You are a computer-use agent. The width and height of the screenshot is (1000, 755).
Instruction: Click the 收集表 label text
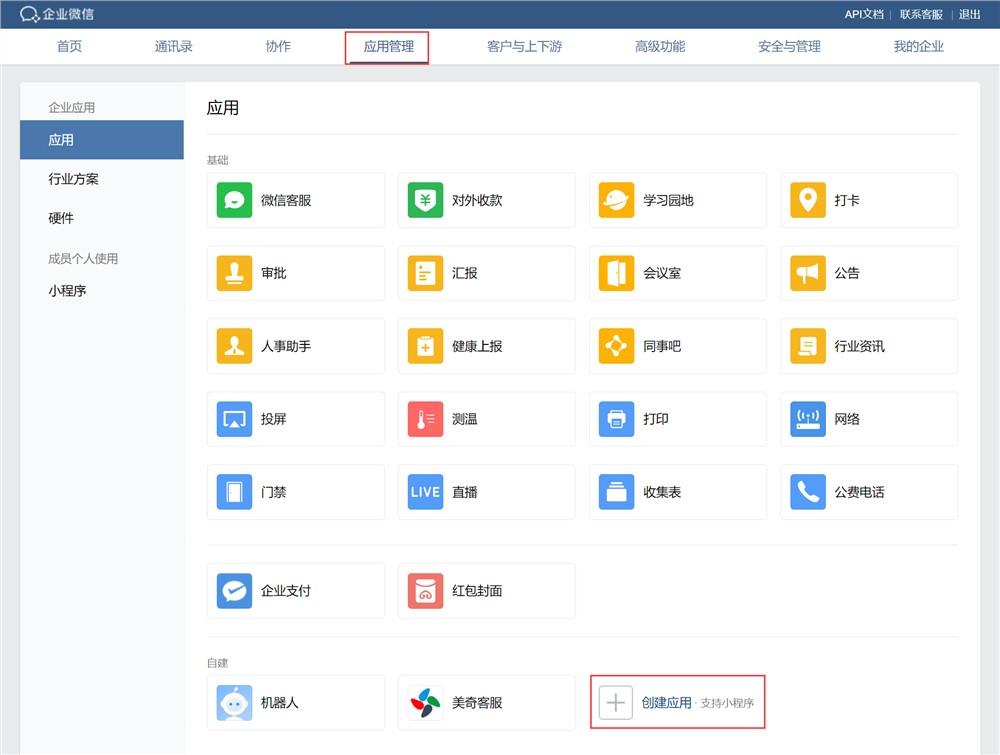662,492
